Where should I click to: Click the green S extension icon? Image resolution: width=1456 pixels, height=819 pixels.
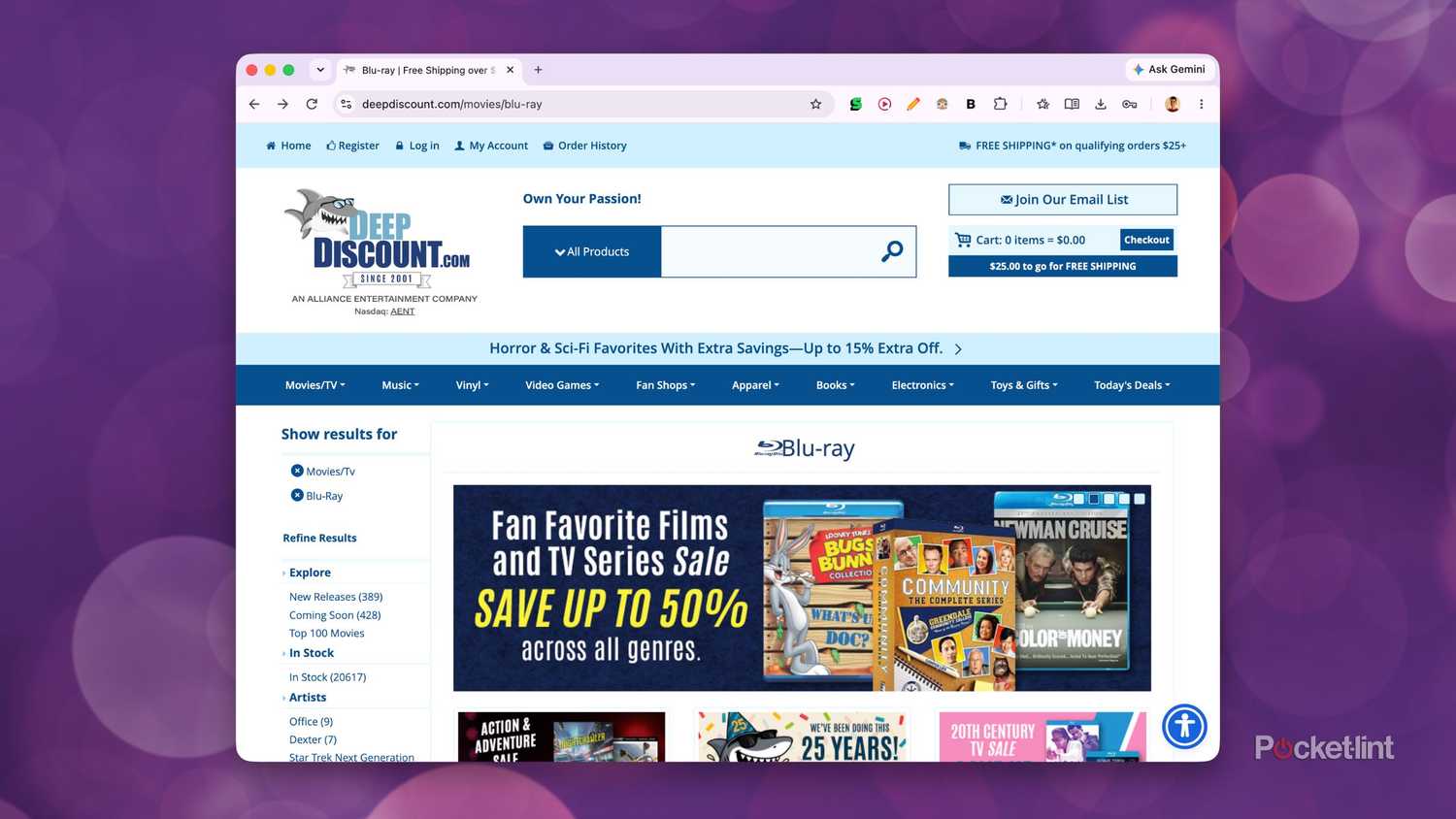point(855,104)
